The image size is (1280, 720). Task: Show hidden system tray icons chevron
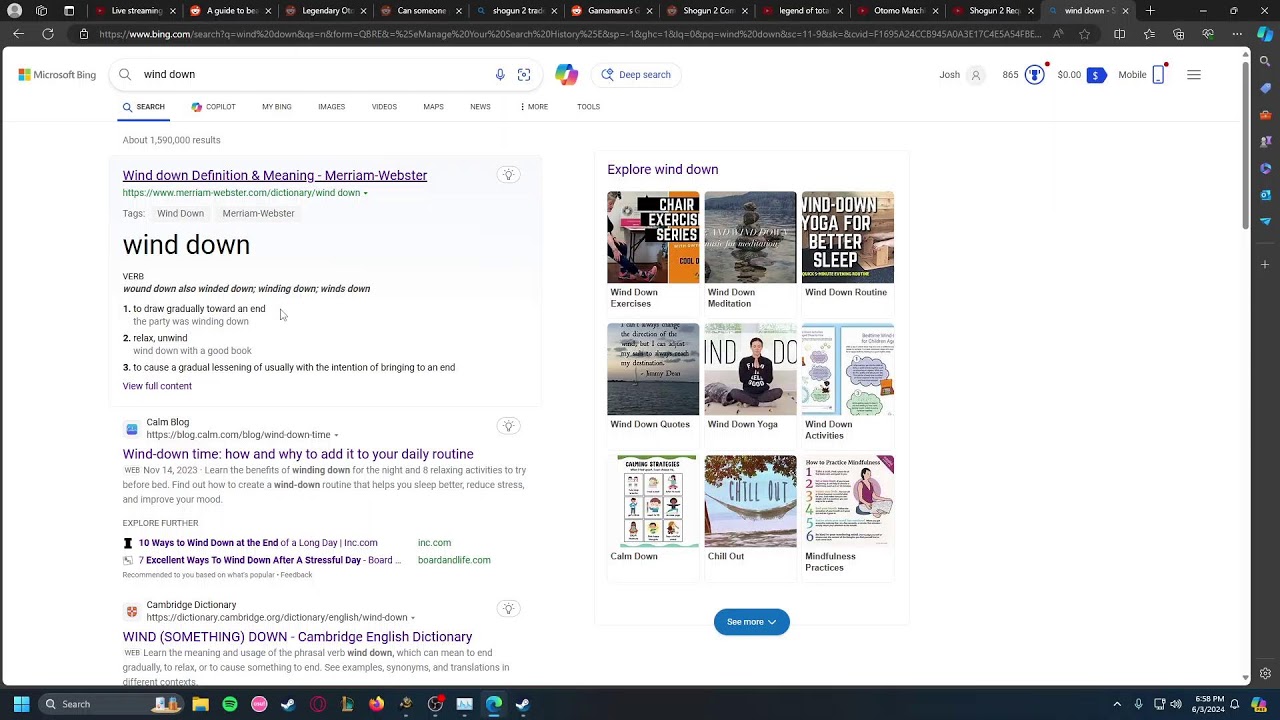click(1117, 704)
